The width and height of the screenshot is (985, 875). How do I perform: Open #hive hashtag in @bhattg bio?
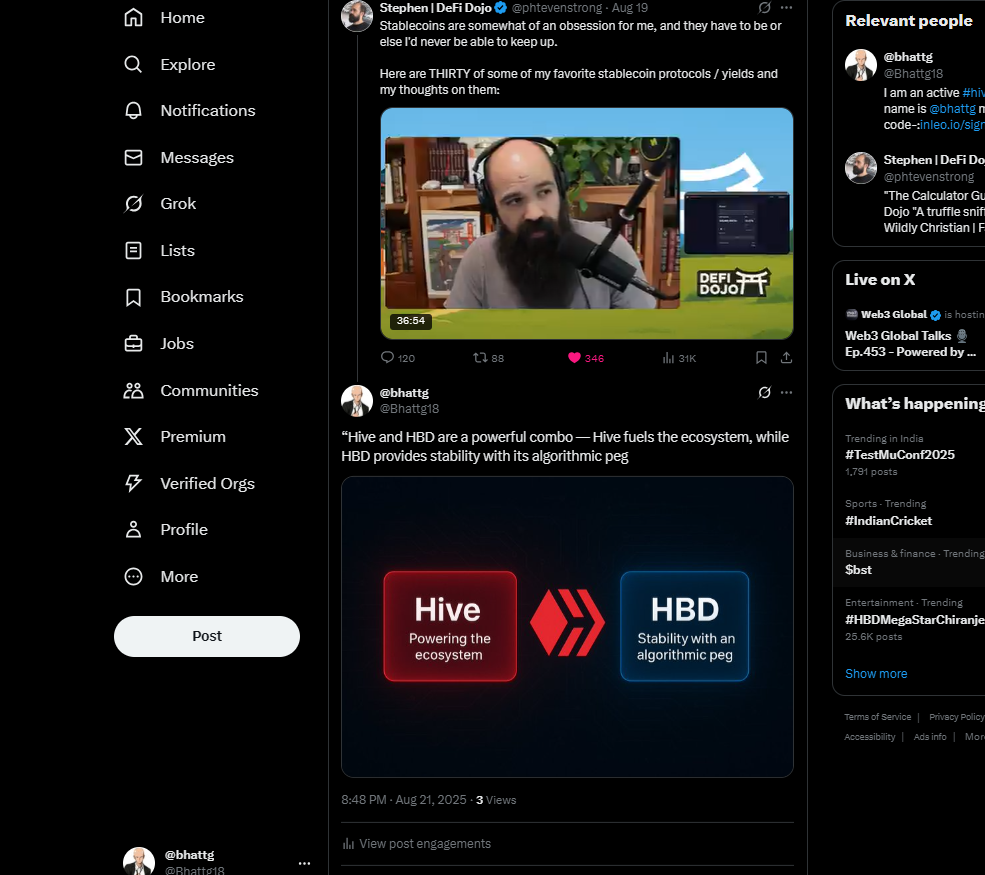coord(973,92)
